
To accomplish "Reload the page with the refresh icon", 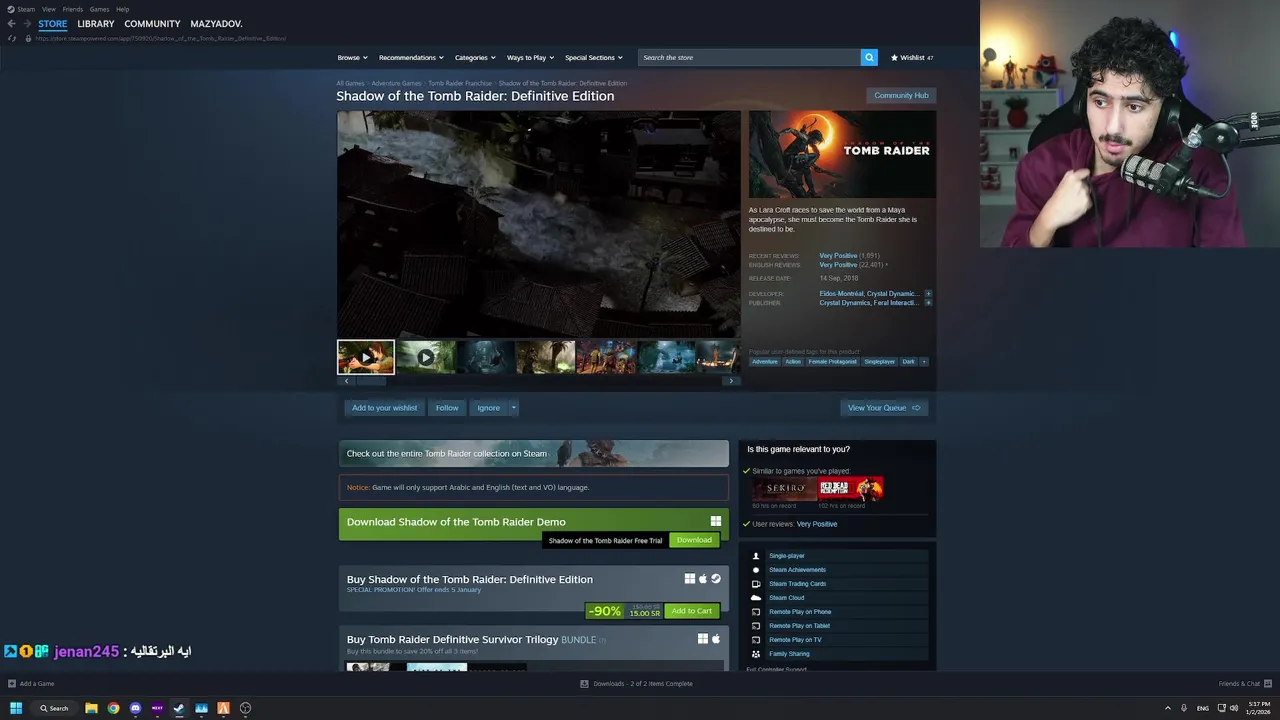I will coord(12,38).
